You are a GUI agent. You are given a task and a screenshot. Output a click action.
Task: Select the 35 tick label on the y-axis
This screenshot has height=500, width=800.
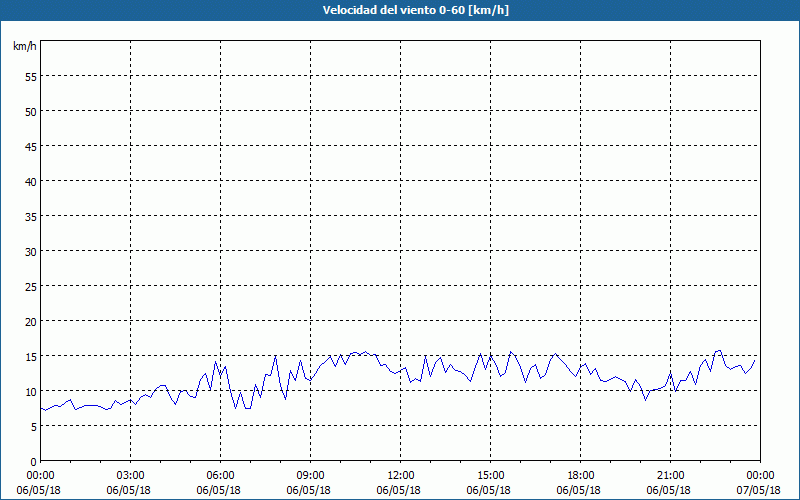coord(31,217)
